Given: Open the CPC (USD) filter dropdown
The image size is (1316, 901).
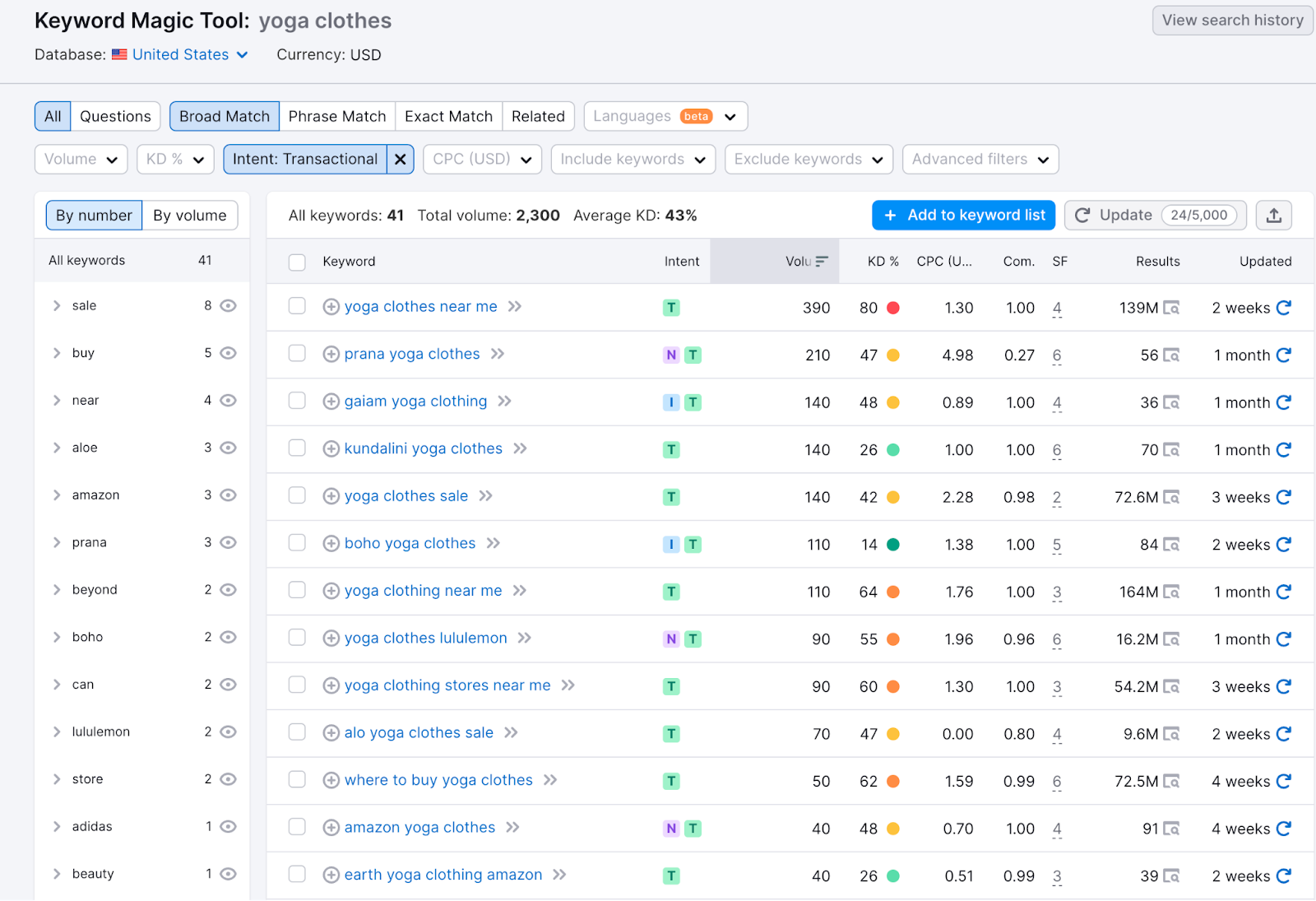Looking at the screenshot, I should (x=482, y=160).
